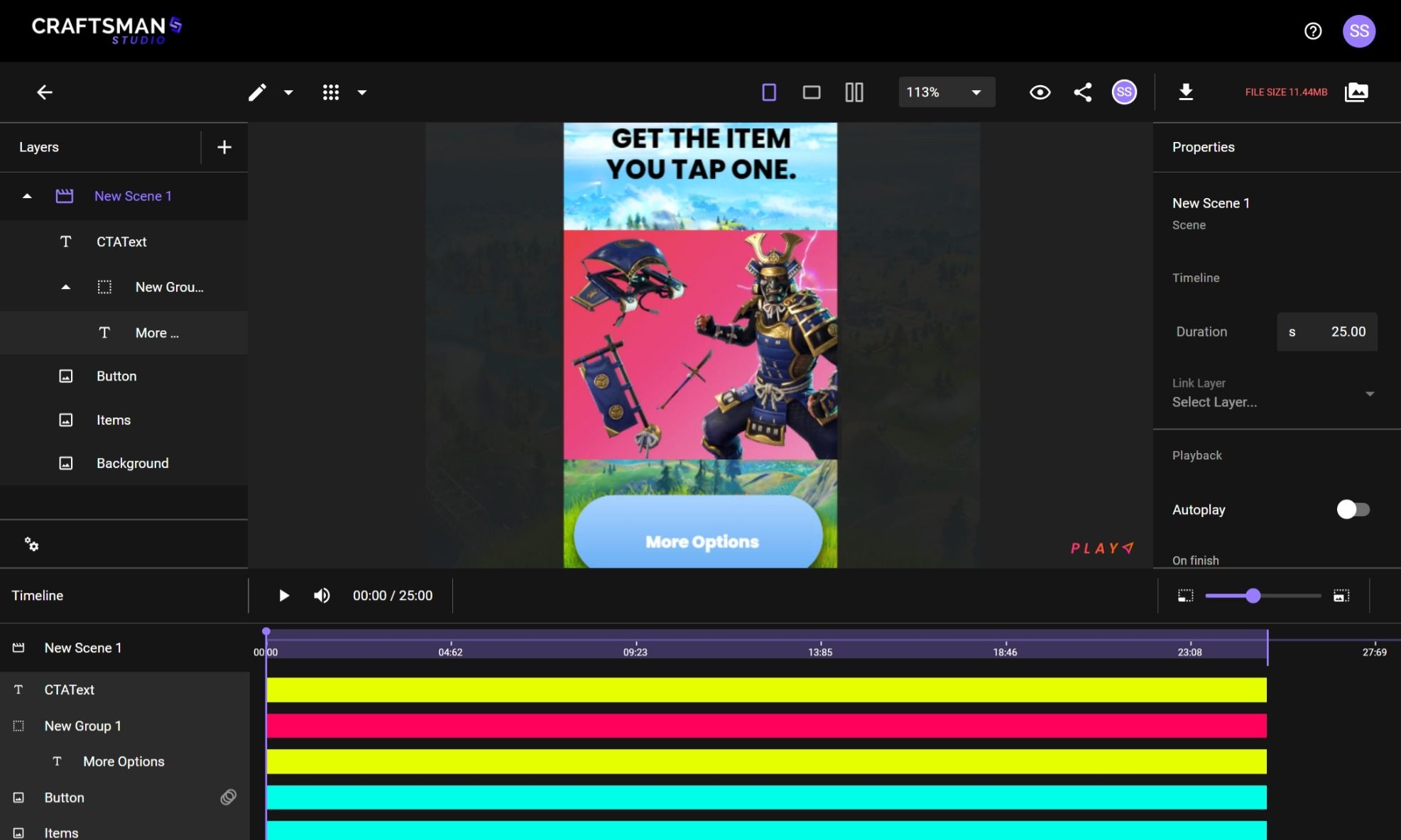Select CTAText timeline row label
The image size is (1401, 840).
coord(69,690)
